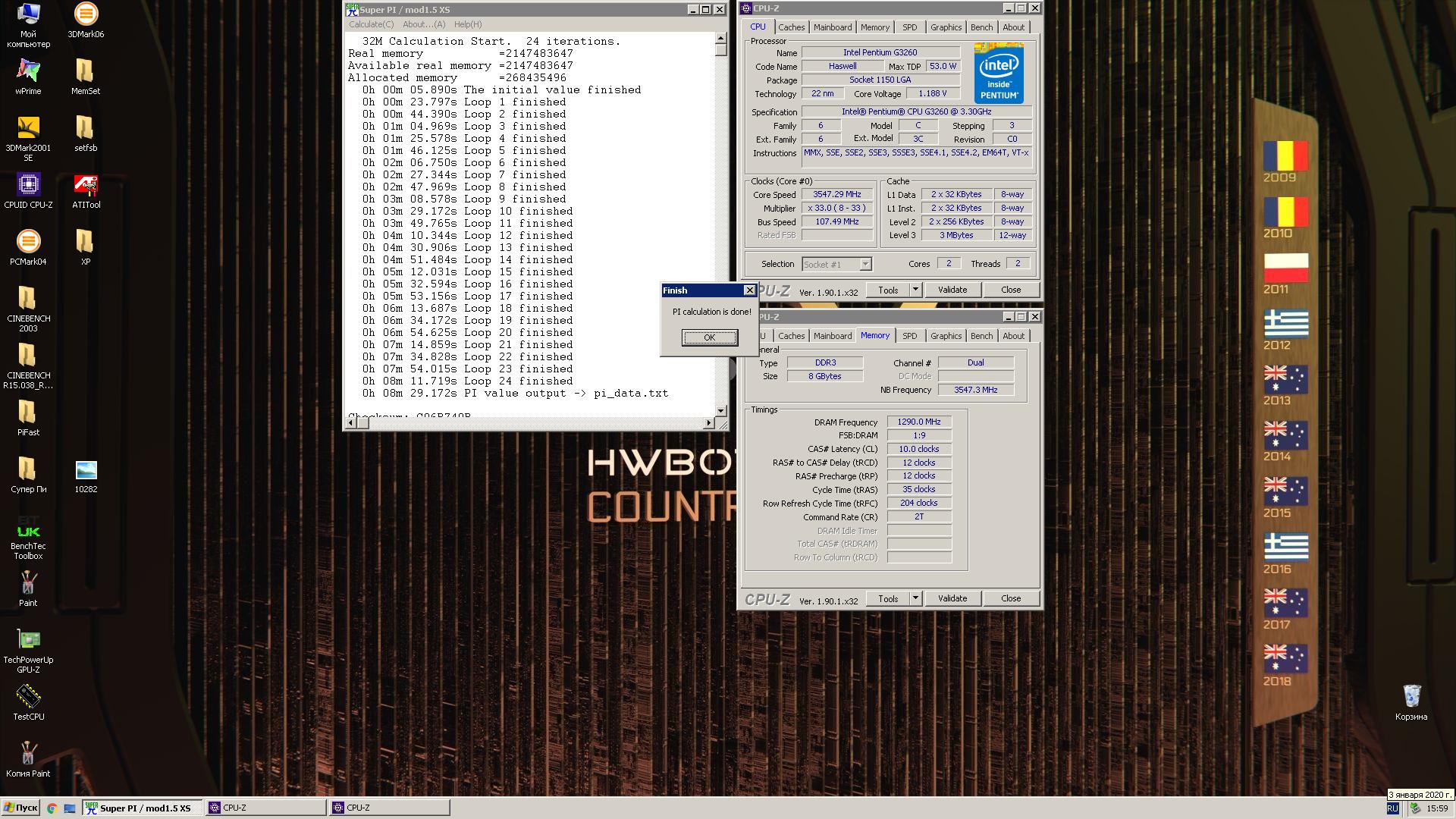Click the Пуск start button
This screenshot has width=1456, height=819.
pyautogui.click(x=20, y=808)
